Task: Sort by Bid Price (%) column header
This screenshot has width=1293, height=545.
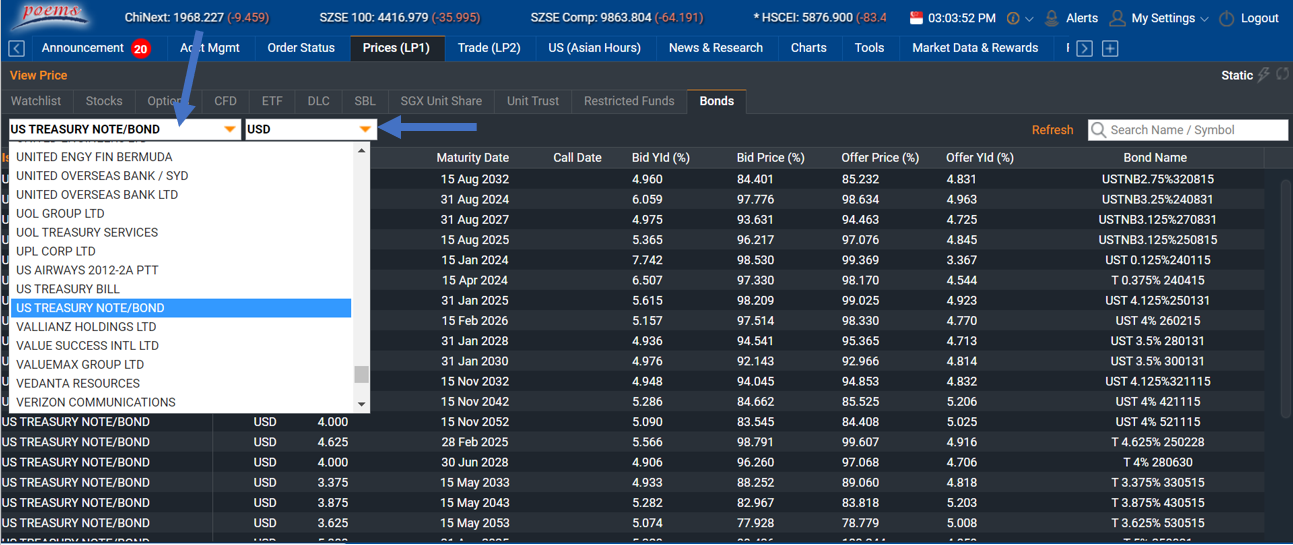Action: coord(770,158)
